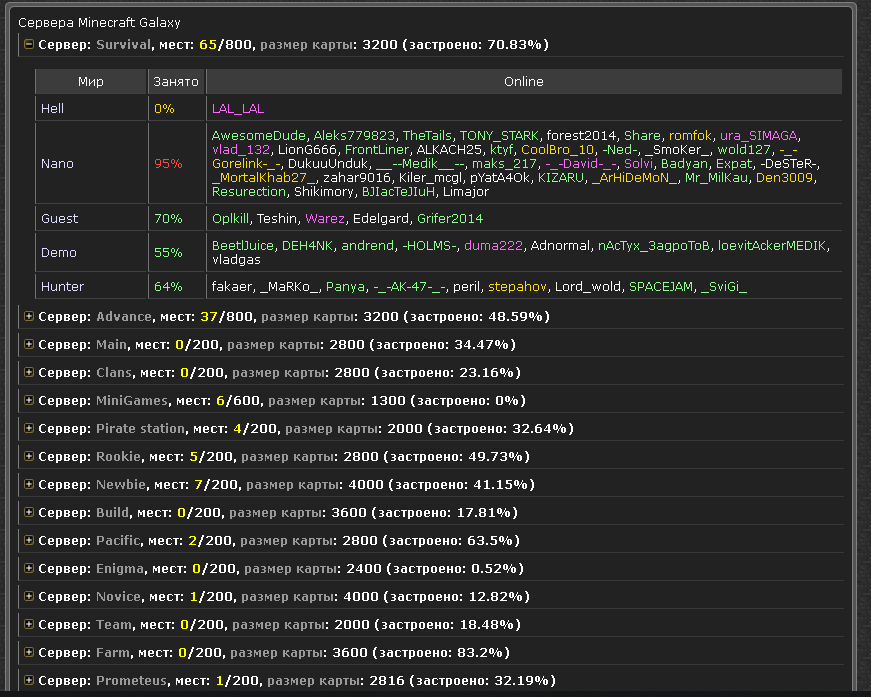Expand the Advance server entry

(29, 317)
